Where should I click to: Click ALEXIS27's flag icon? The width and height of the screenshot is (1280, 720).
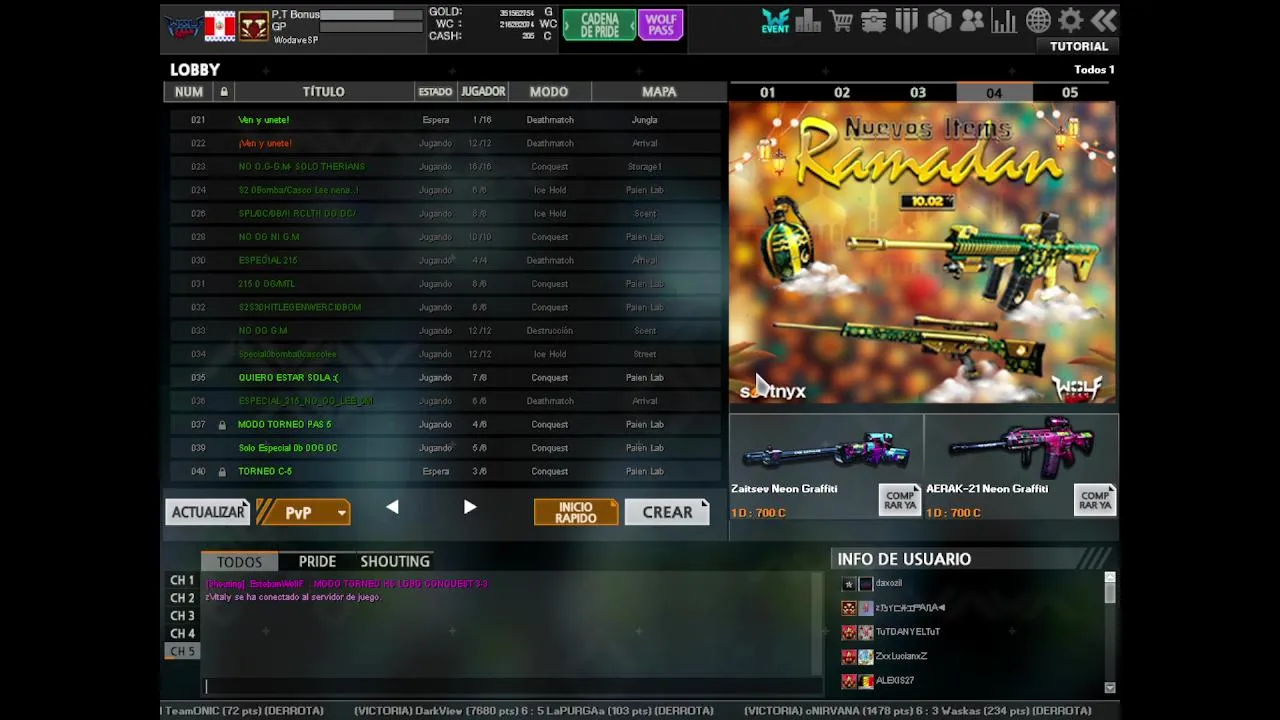point(866,681)
